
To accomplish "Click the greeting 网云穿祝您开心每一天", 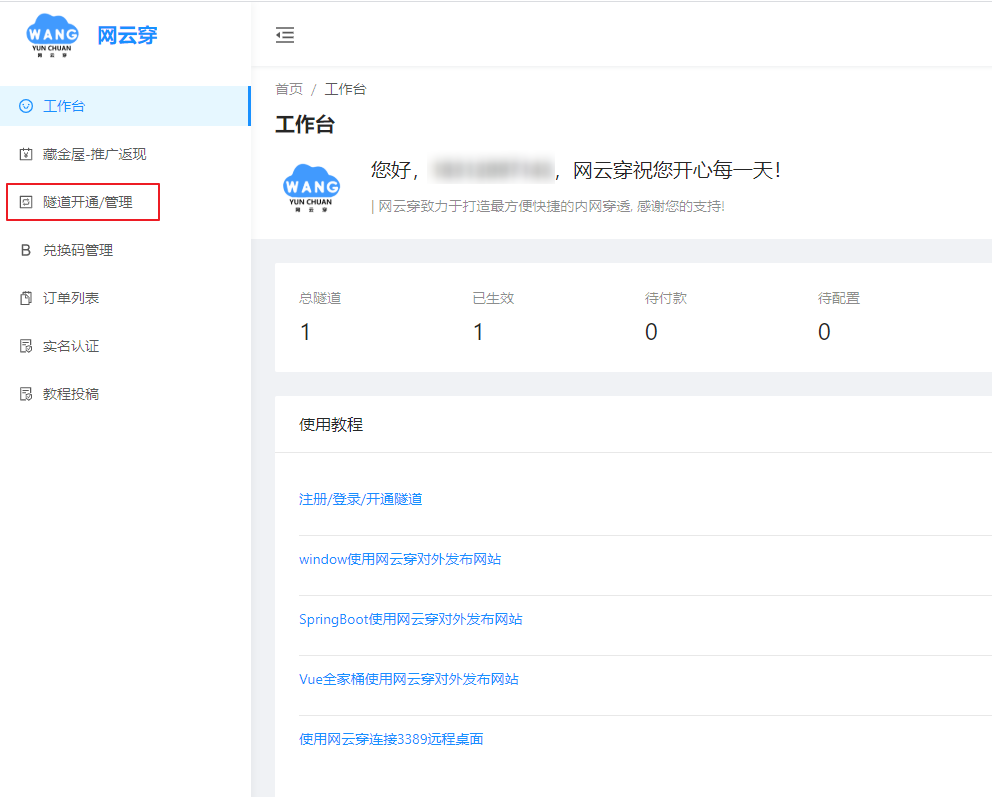I will [676, 170].
